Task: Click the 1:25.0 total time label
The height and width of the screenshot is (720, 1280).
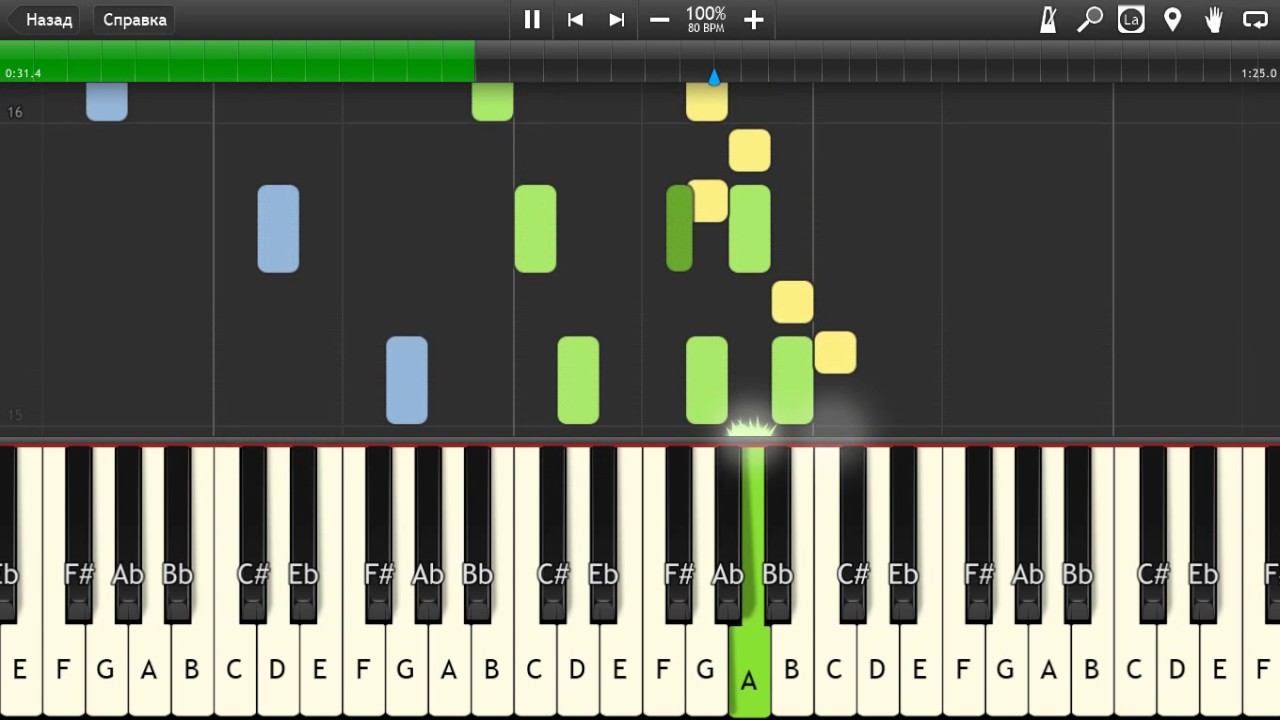Action: coord(1258,73)
